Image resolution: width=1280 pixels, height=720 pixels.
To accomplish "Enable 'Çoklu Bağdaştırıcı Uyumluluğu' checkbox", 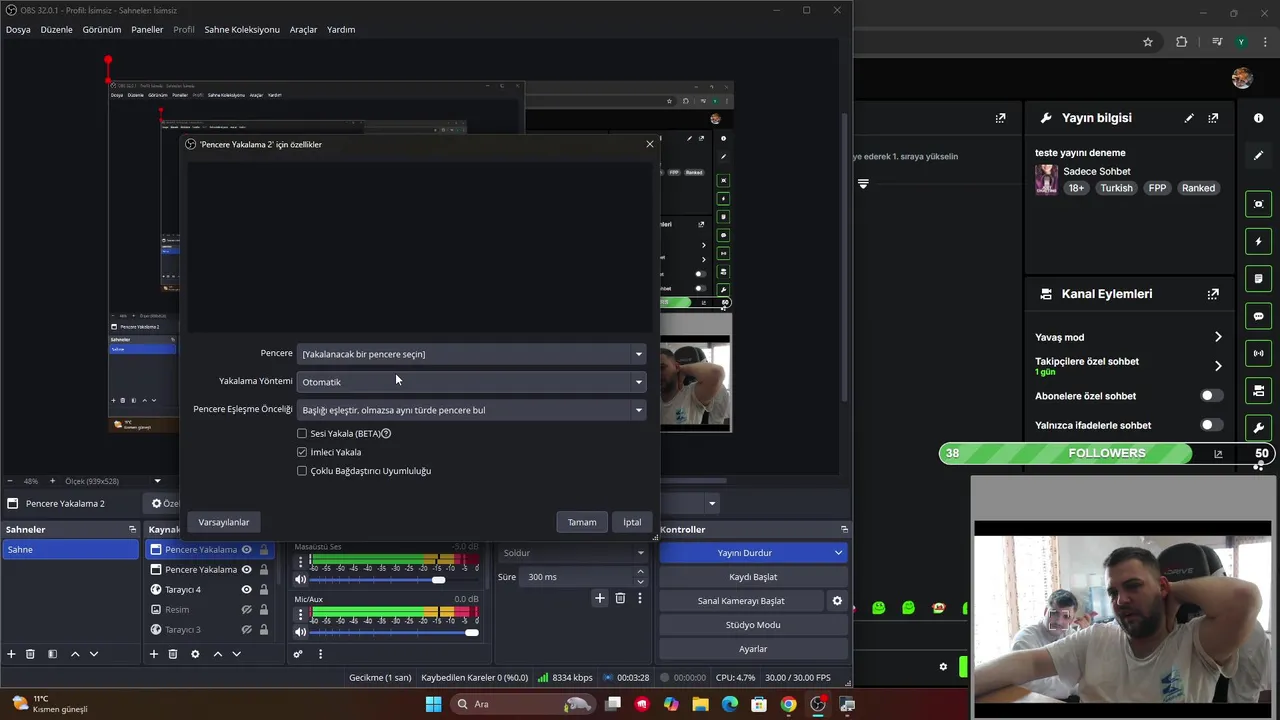I will (x=302, y=471).
